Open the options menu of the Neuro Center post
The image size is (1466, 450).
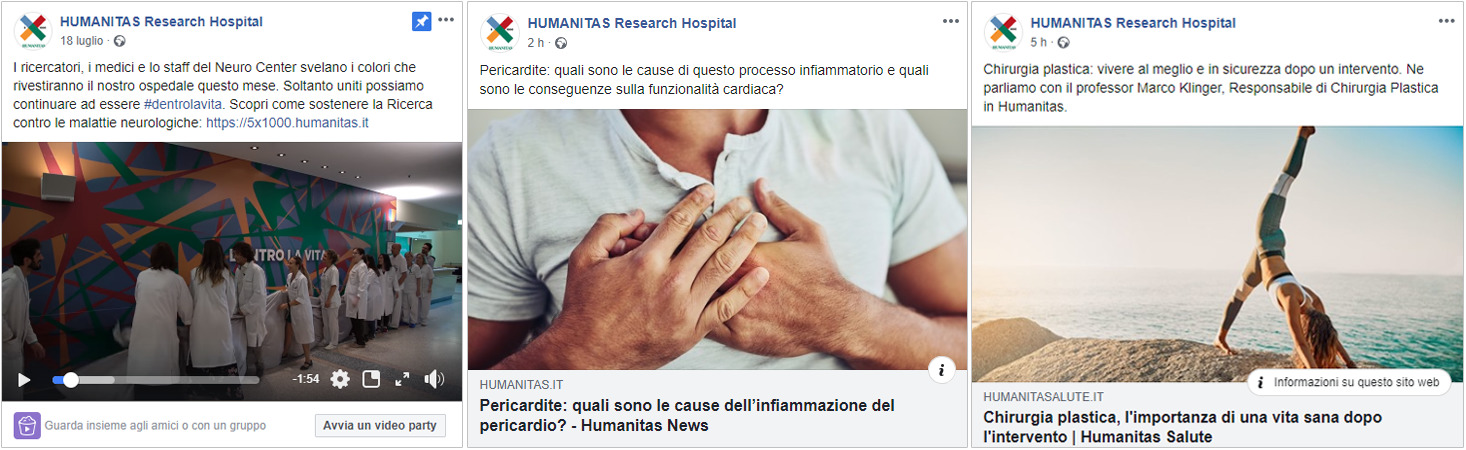[x=446, y=21]
